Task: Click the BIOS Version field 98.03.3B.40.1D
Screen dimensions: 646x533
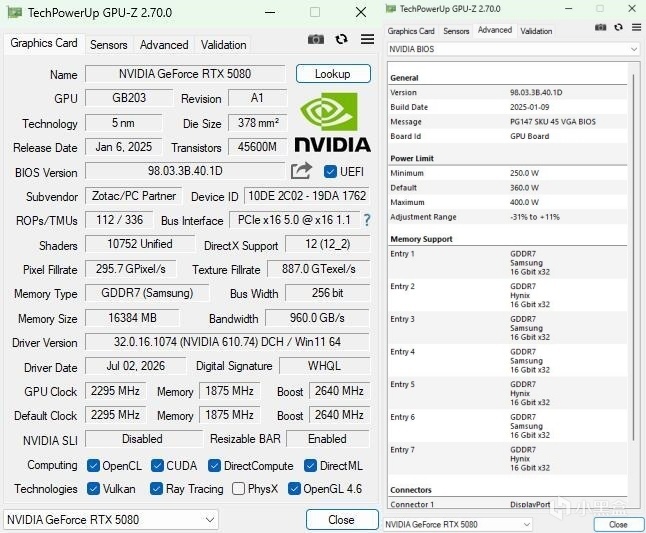Action: coord(185,171)
